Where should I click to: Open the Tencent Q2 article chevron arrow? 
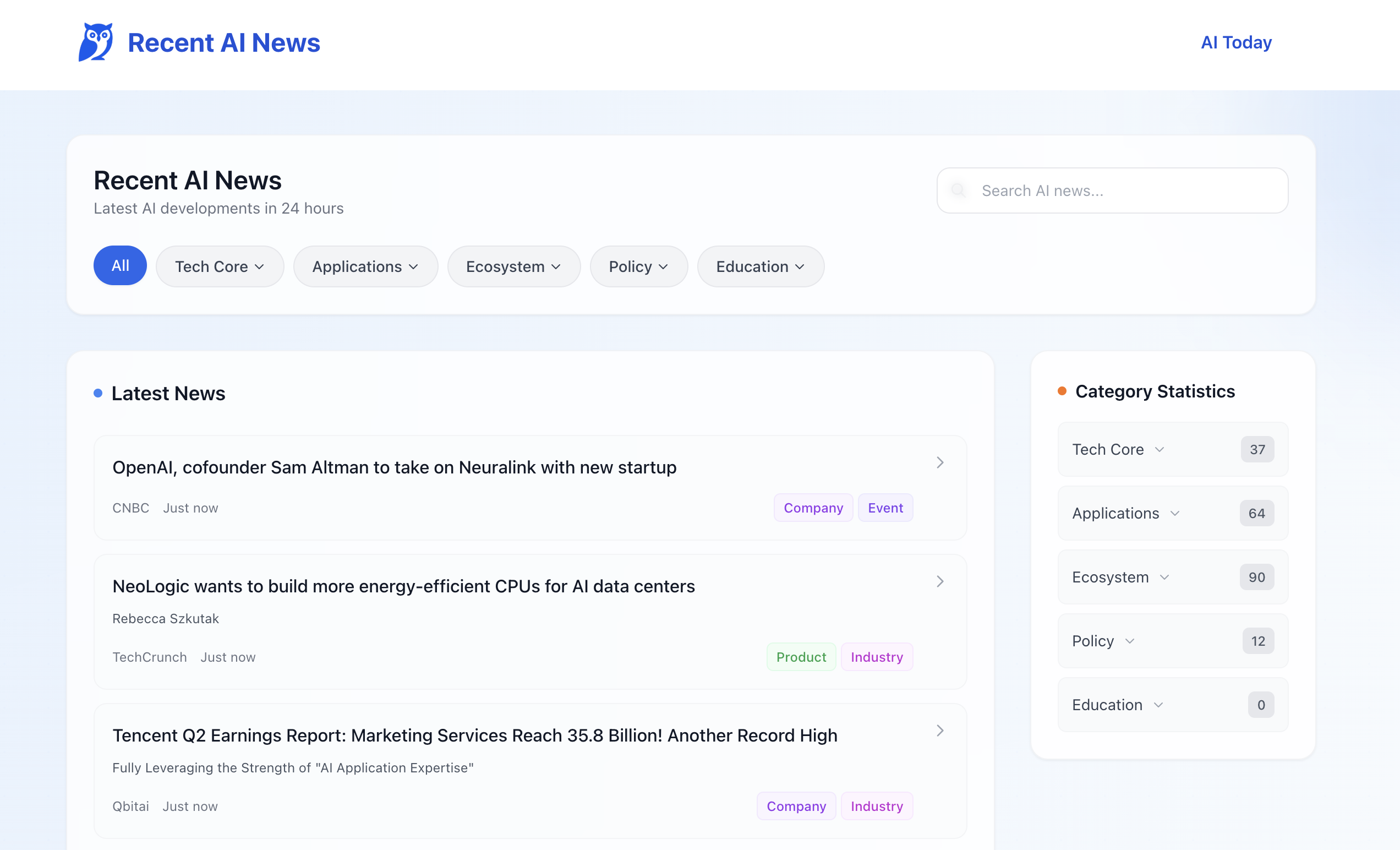[940, 731]
